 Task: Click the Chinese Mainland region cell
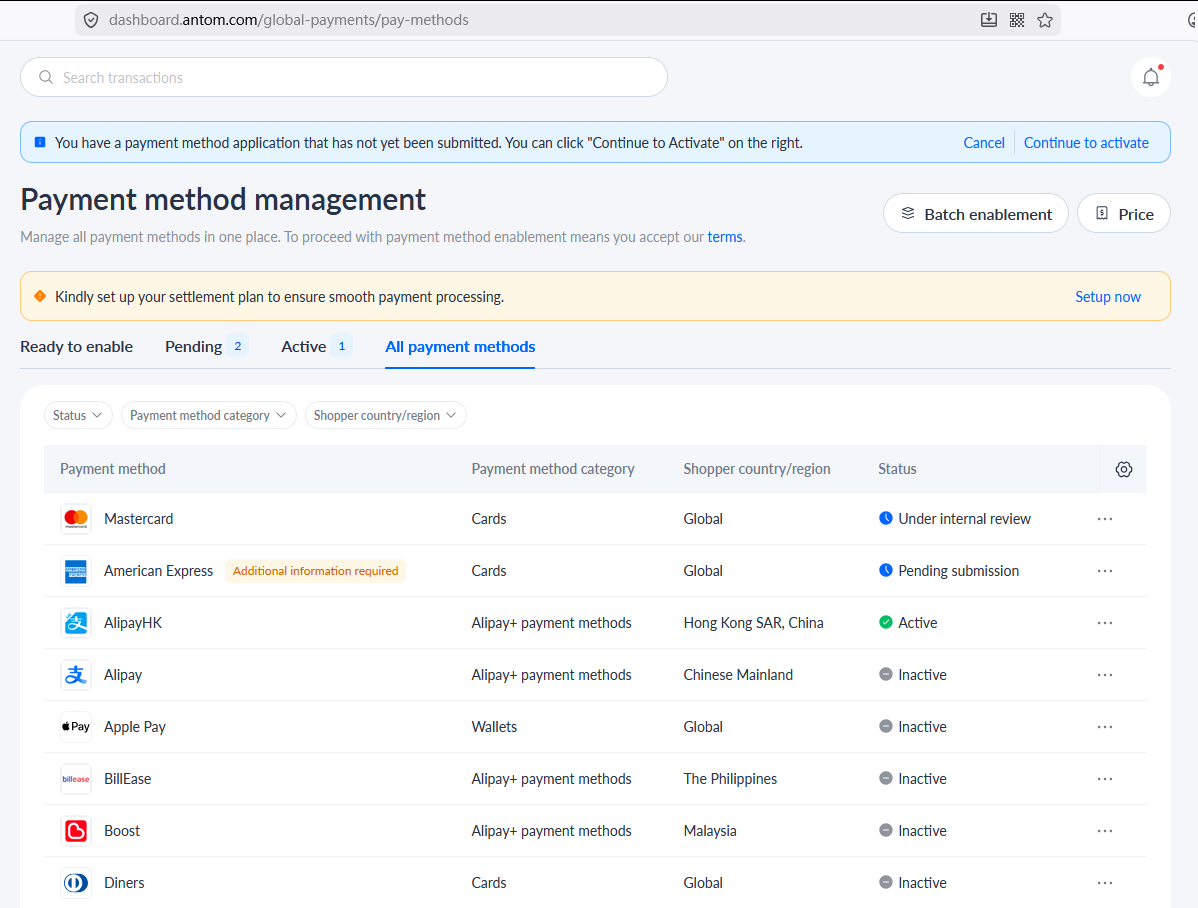click(x=738, y=675)
